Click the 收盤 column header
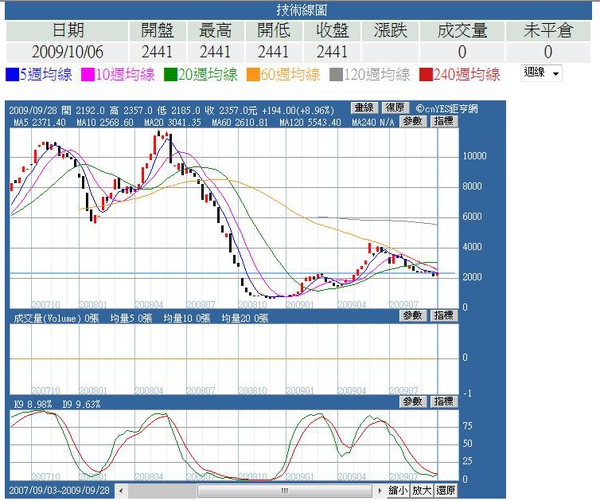 click(x=332, y=31)
